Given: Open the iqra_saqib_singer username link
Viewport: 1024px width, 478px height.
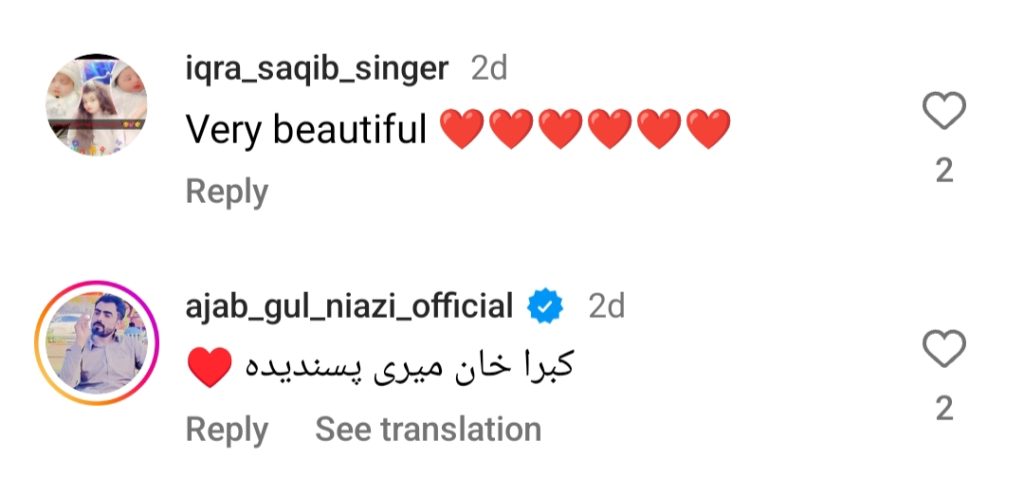Looking at the screenshot, I should (317, 69).
